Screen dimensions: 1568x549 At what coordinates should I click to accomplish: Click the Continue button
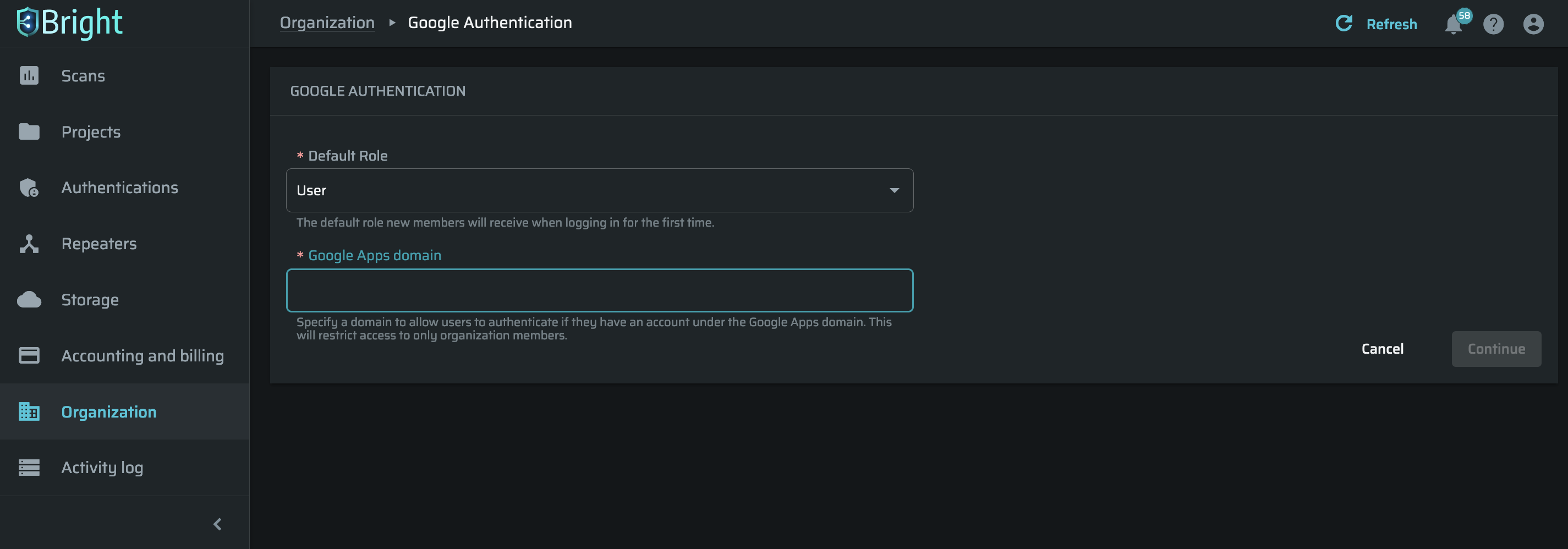click(x=1496, y=349)
